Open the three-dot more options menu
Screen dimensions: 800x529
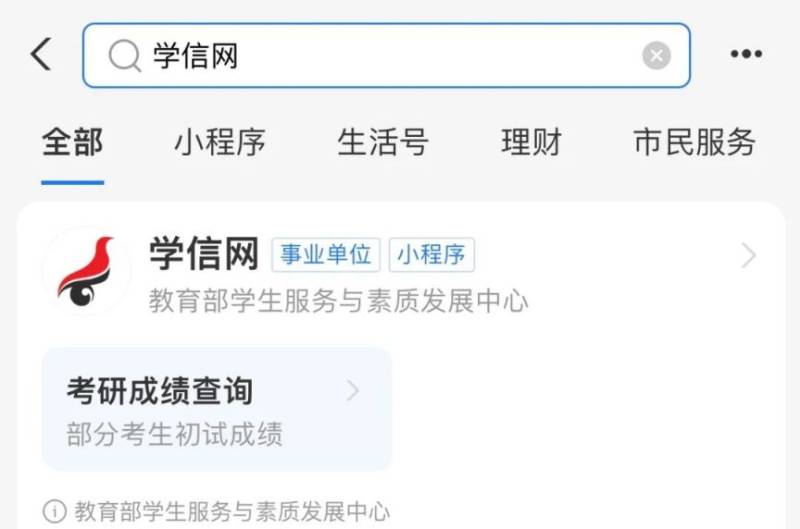746,54
